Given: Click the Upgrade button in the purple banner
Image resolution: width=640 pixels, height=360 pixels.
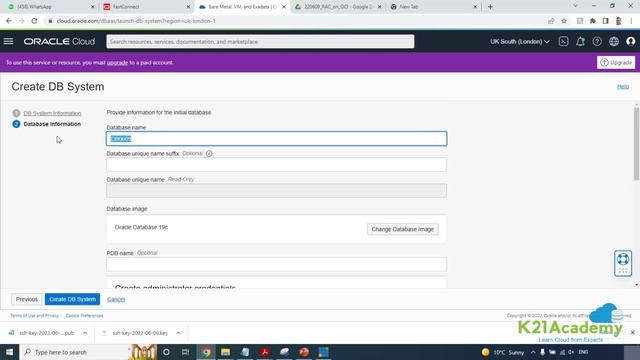Looking at the screenshot, I should 616,62.
